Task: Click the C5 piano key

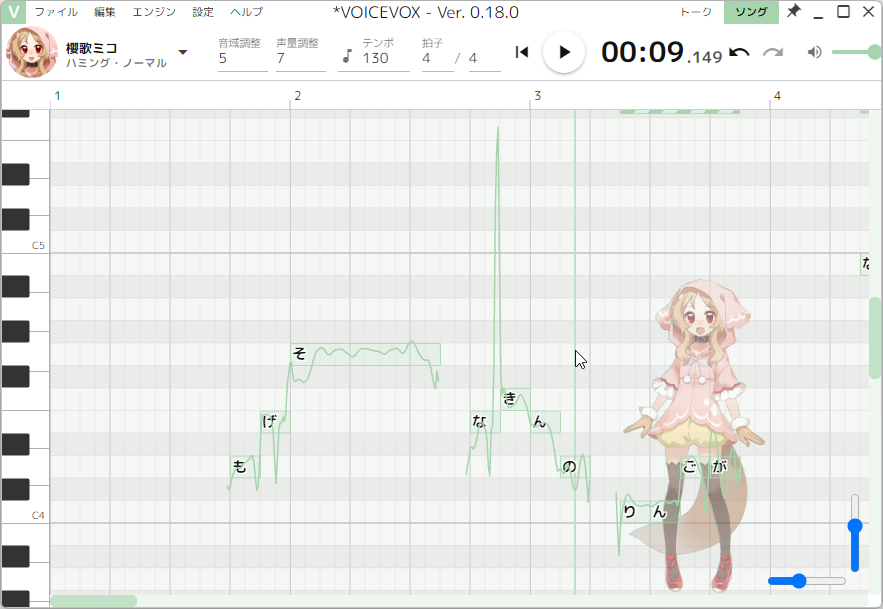Action: click(25, 242)
